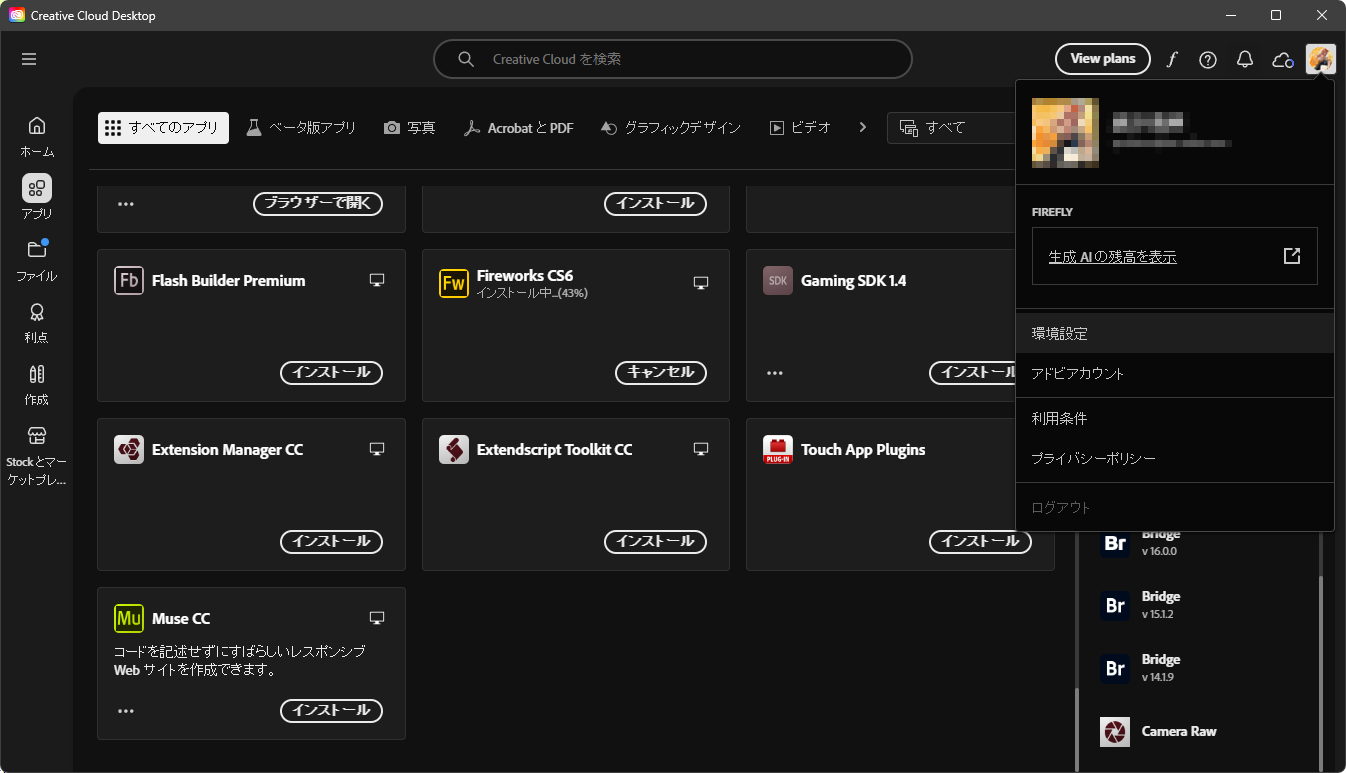
Task: Click the View plans button
Action: (1102, 59)
